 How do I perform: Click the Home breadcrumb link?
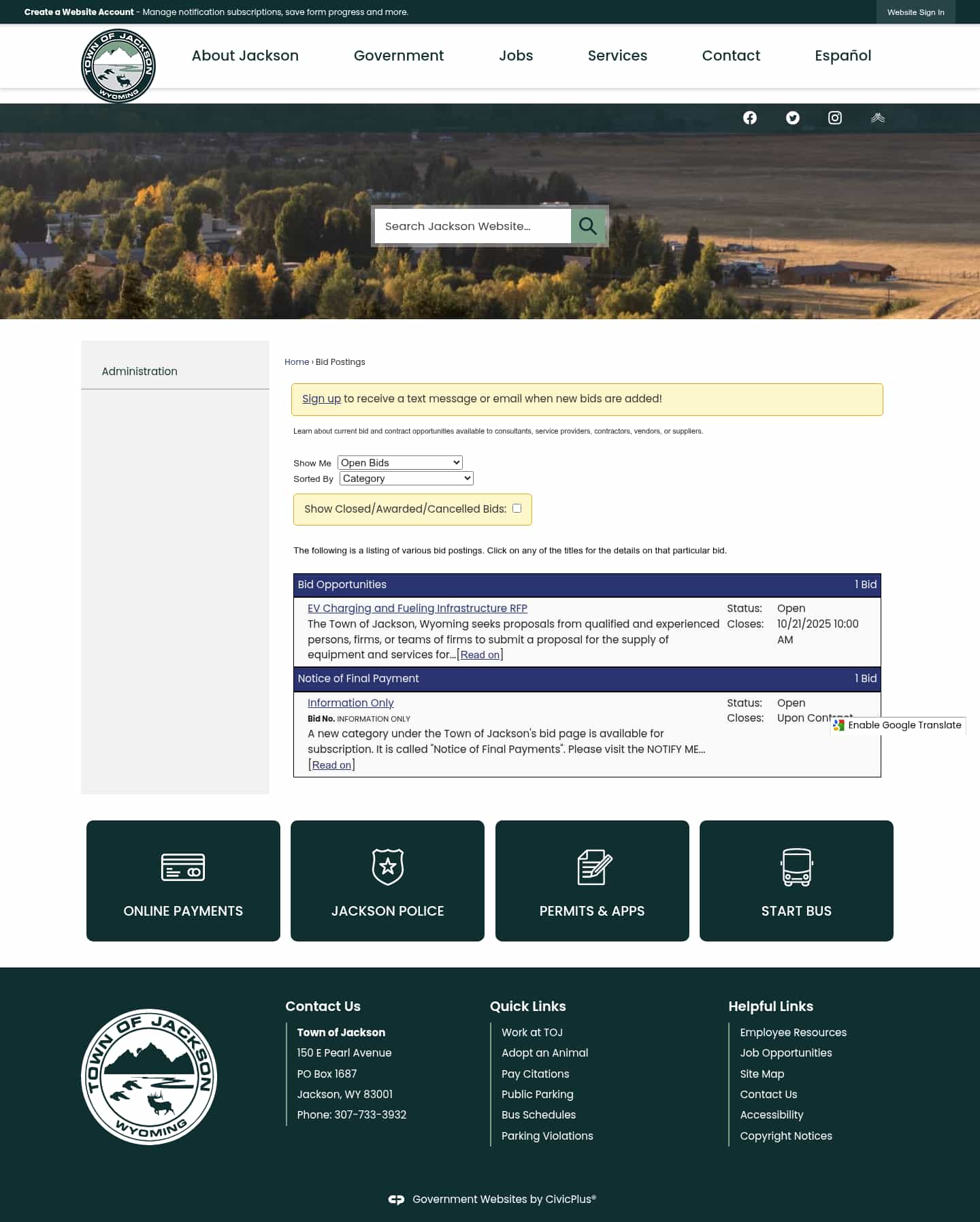click(297, 362)
